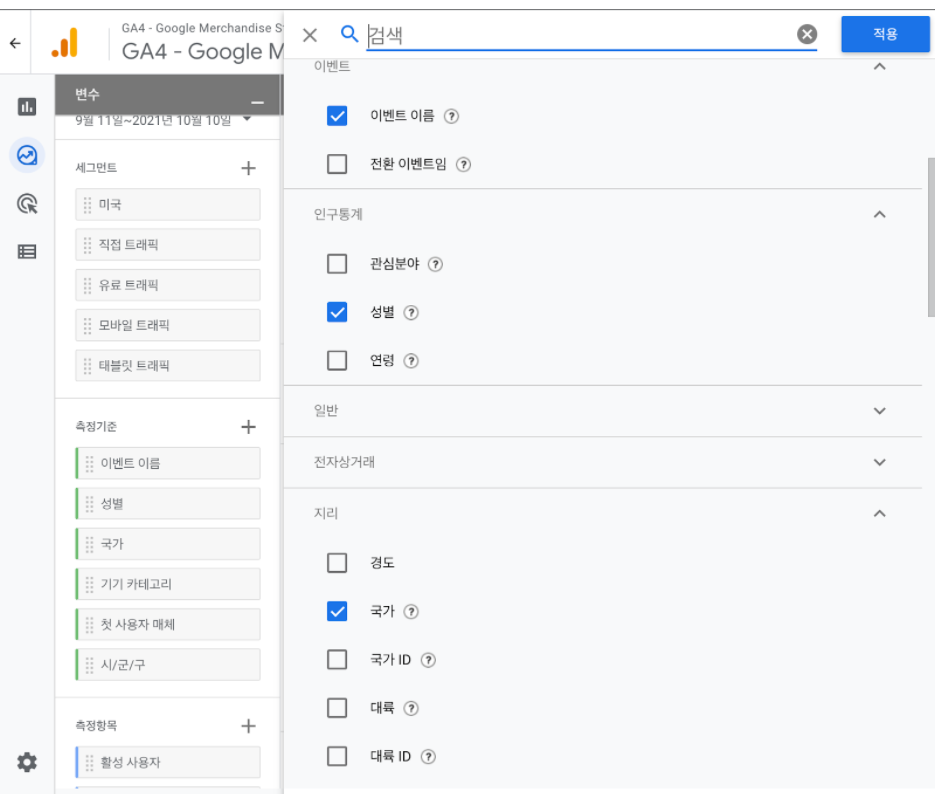The image size is (946, 797).
Task: Uncheck the 성별 checkbox
Action: click(337, 312)
